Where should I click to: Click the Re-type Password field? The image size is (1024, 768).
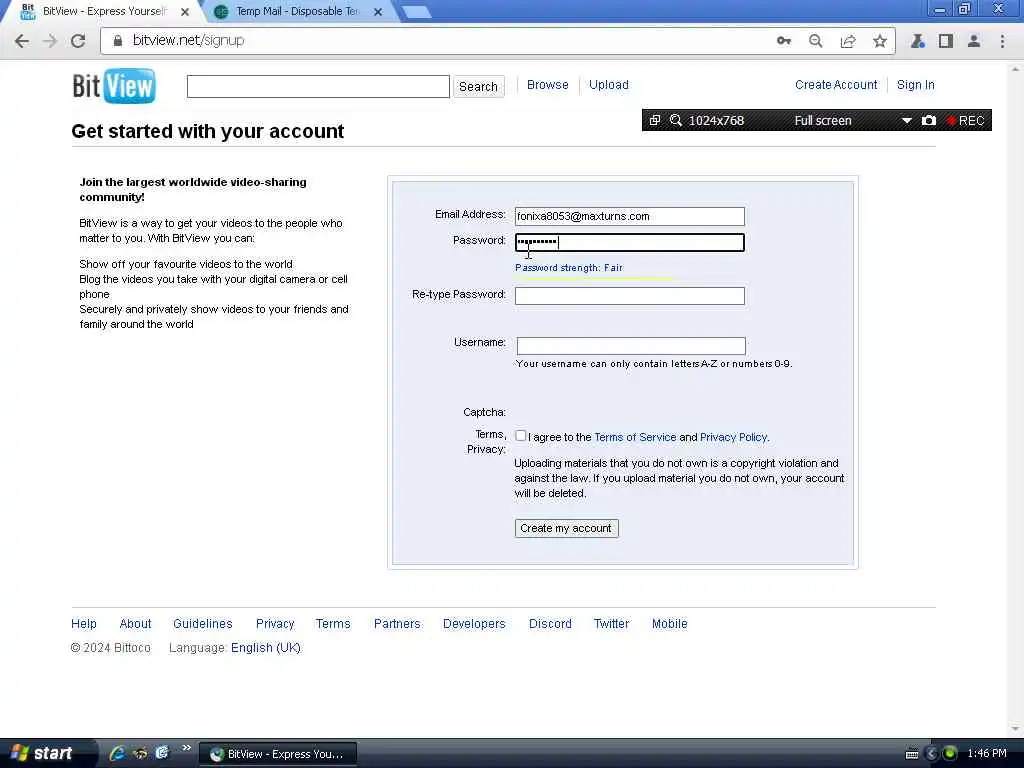[630, 296]
